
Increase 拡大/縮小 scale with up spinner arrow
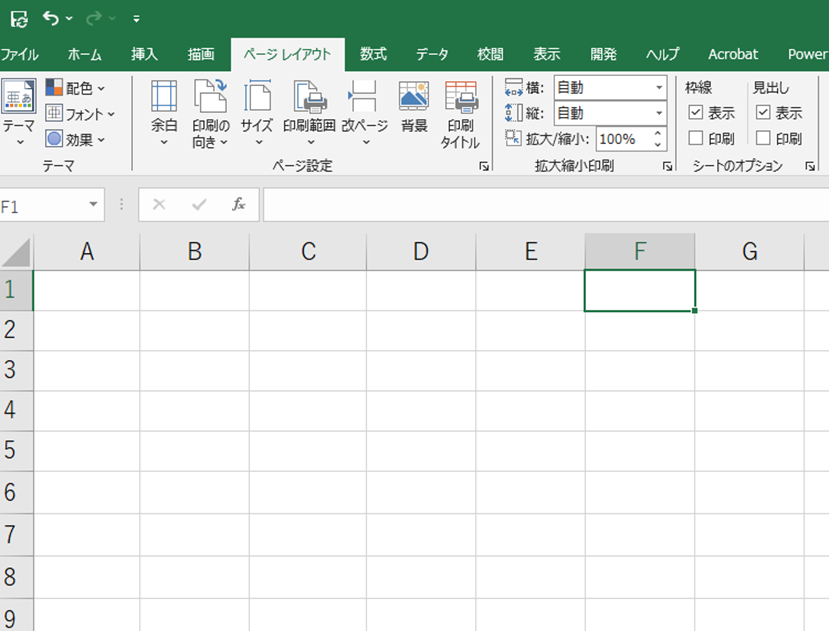[659, 134]
